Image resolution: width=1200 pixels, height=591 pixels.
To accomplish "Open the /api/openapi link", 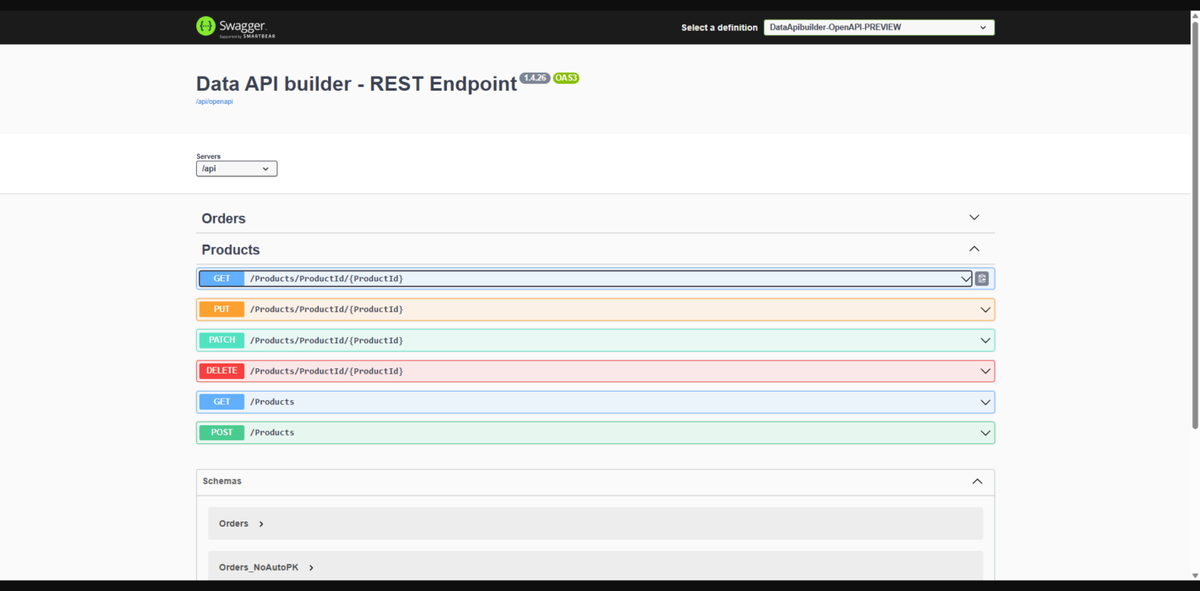I will tap(214, 102).
